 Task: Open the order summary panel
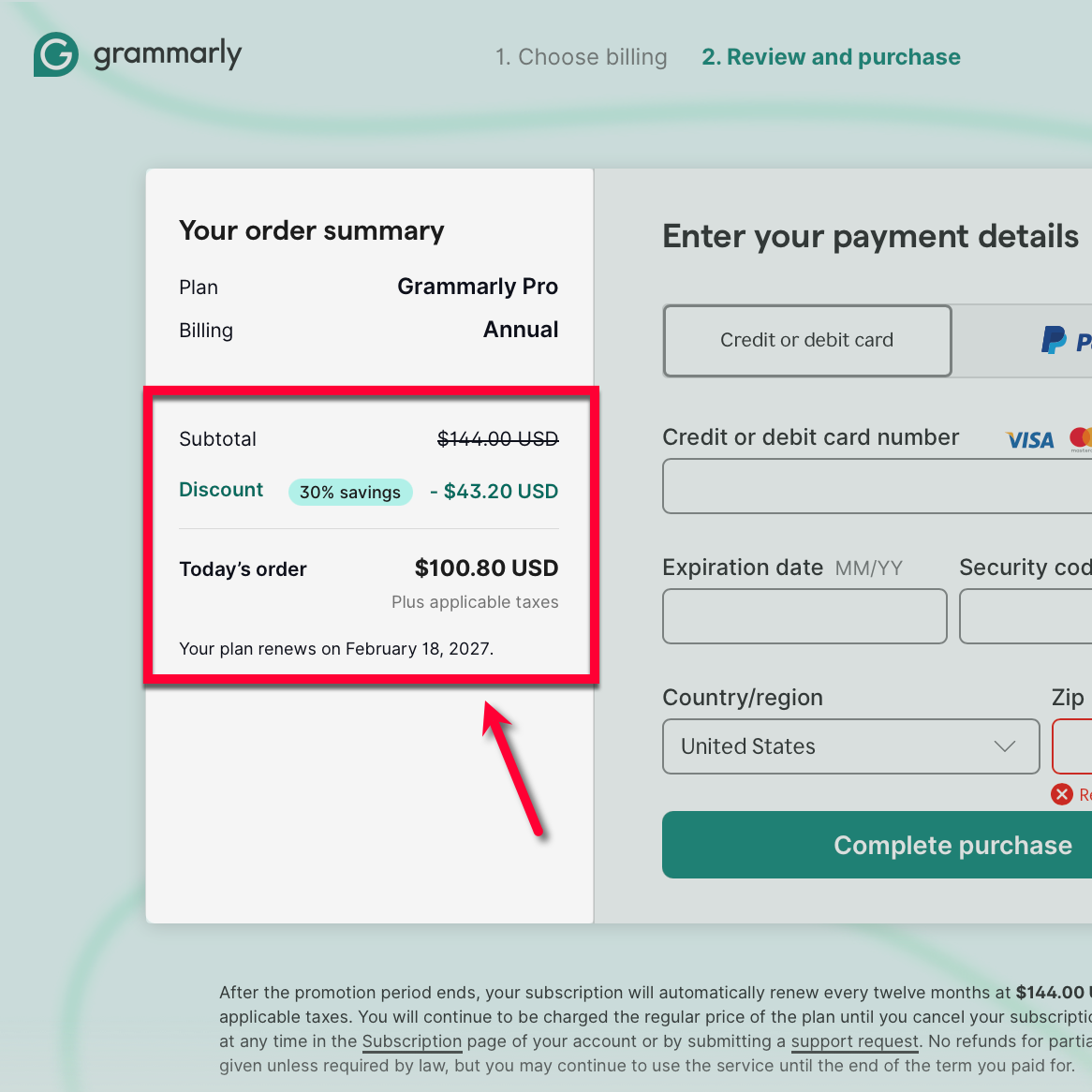312,231
